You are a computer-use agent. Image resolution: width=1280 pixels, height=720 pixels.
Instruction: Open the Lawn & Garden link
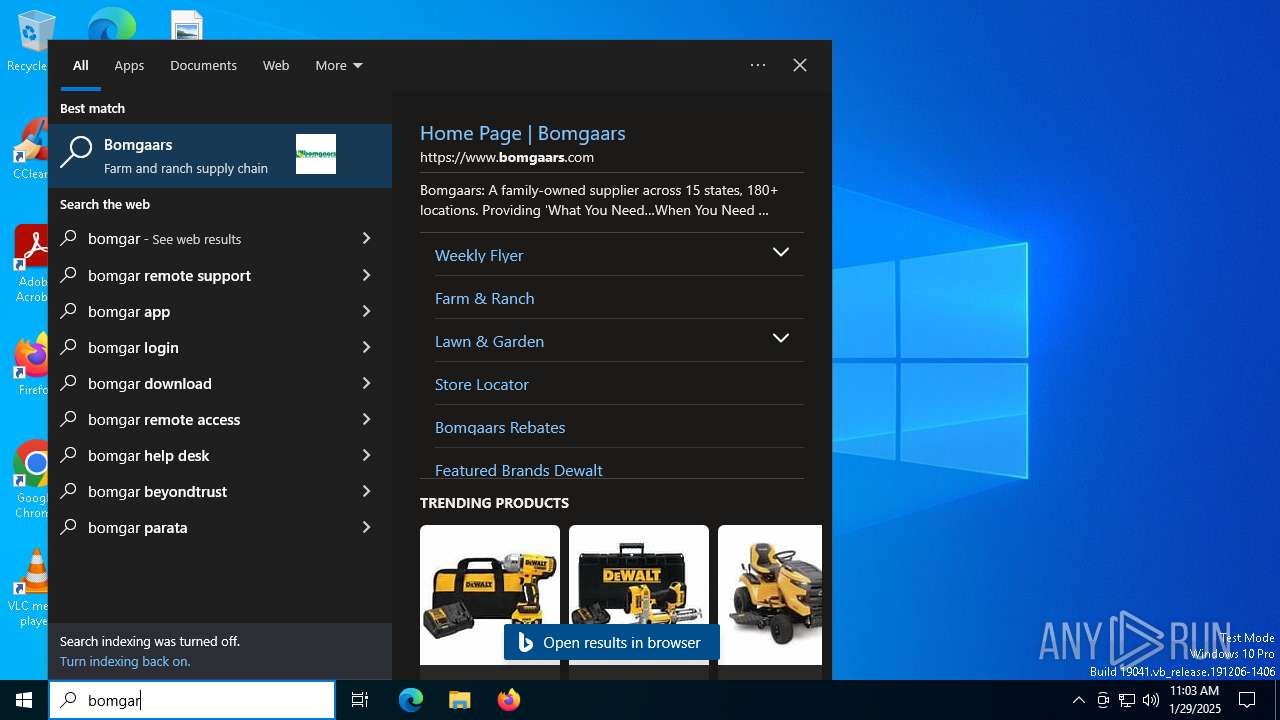(489, 341)
